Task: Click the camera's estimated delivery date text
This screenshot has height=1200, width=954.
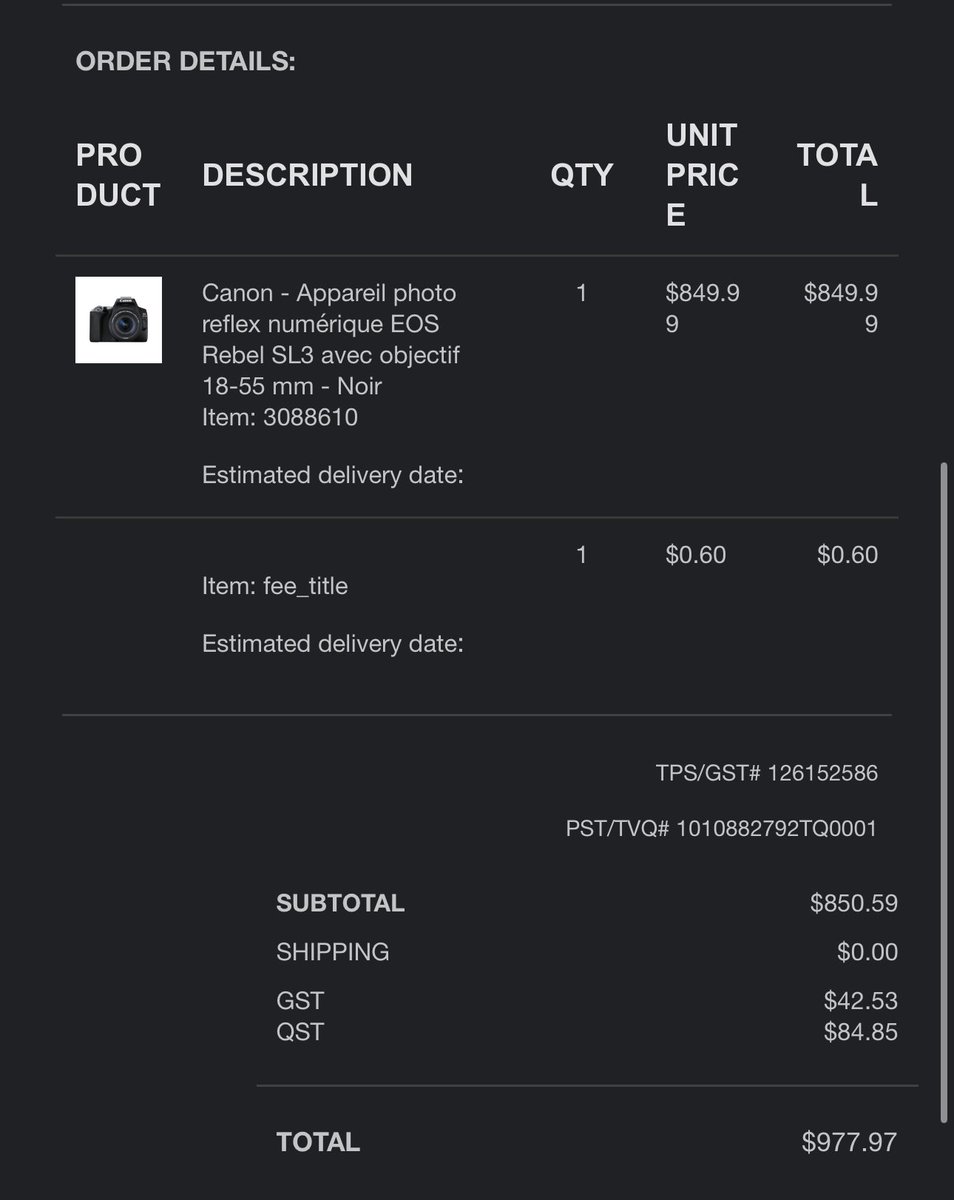Action: pos(333,475)
